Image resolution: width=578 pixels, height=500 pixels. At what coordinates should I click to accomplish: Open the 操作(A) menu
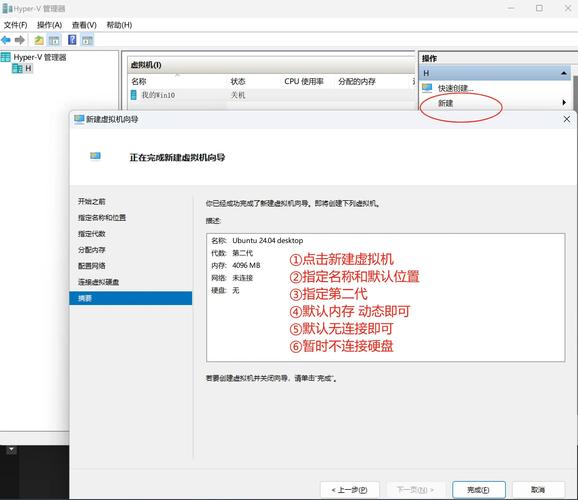[49, 25]
